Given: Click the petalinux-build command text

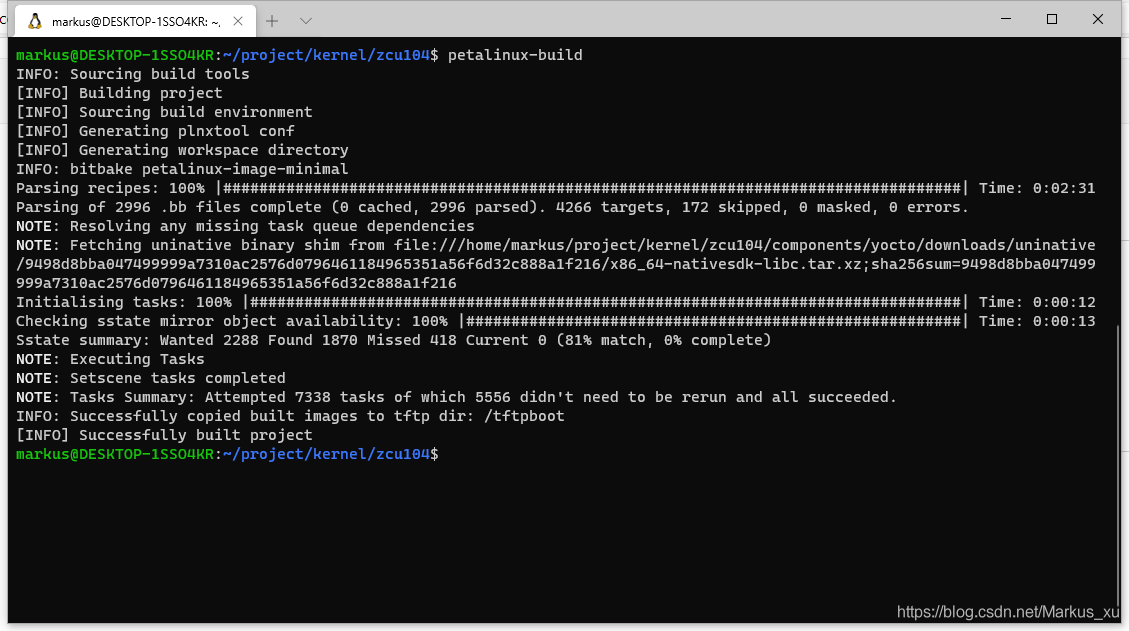Looking at the screenshot, I should (515, 55).
